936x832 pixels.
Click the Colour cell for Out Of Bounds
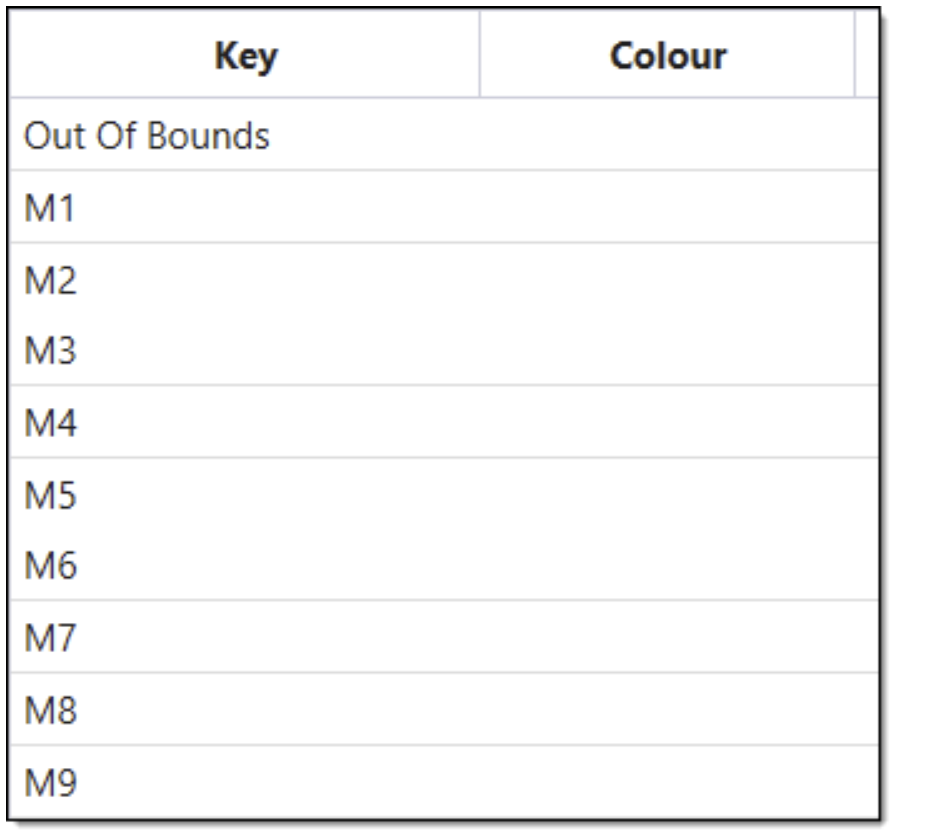667,135
